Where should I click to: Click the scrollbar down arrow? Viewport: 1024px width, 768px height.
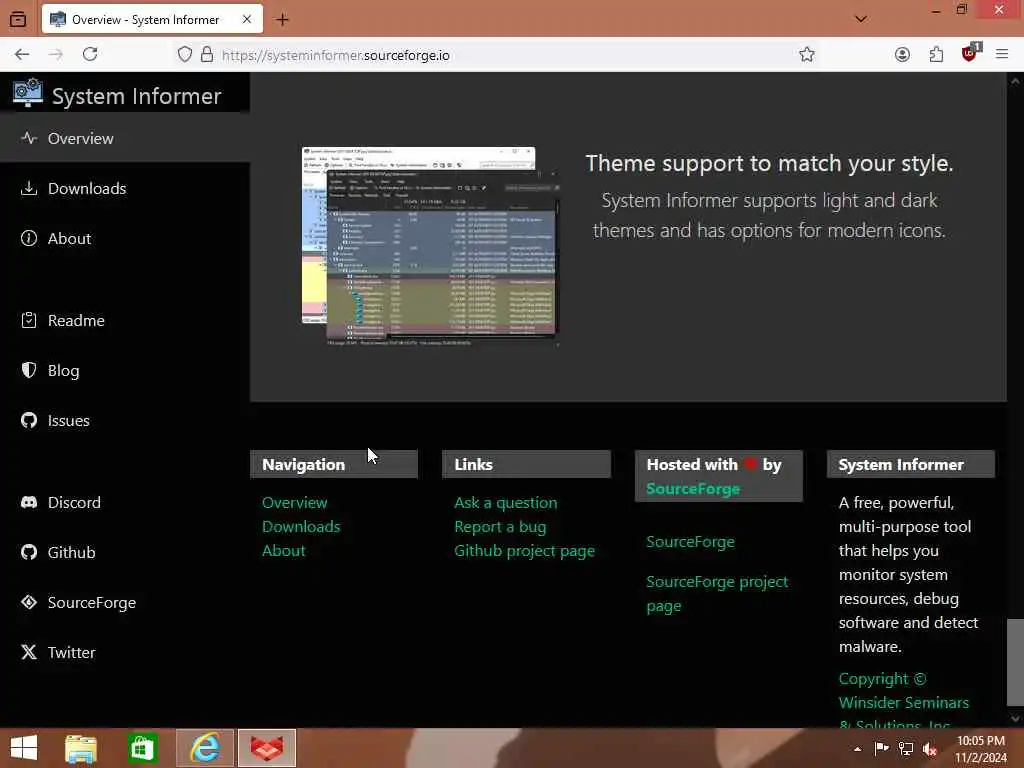click(1015, 718)
